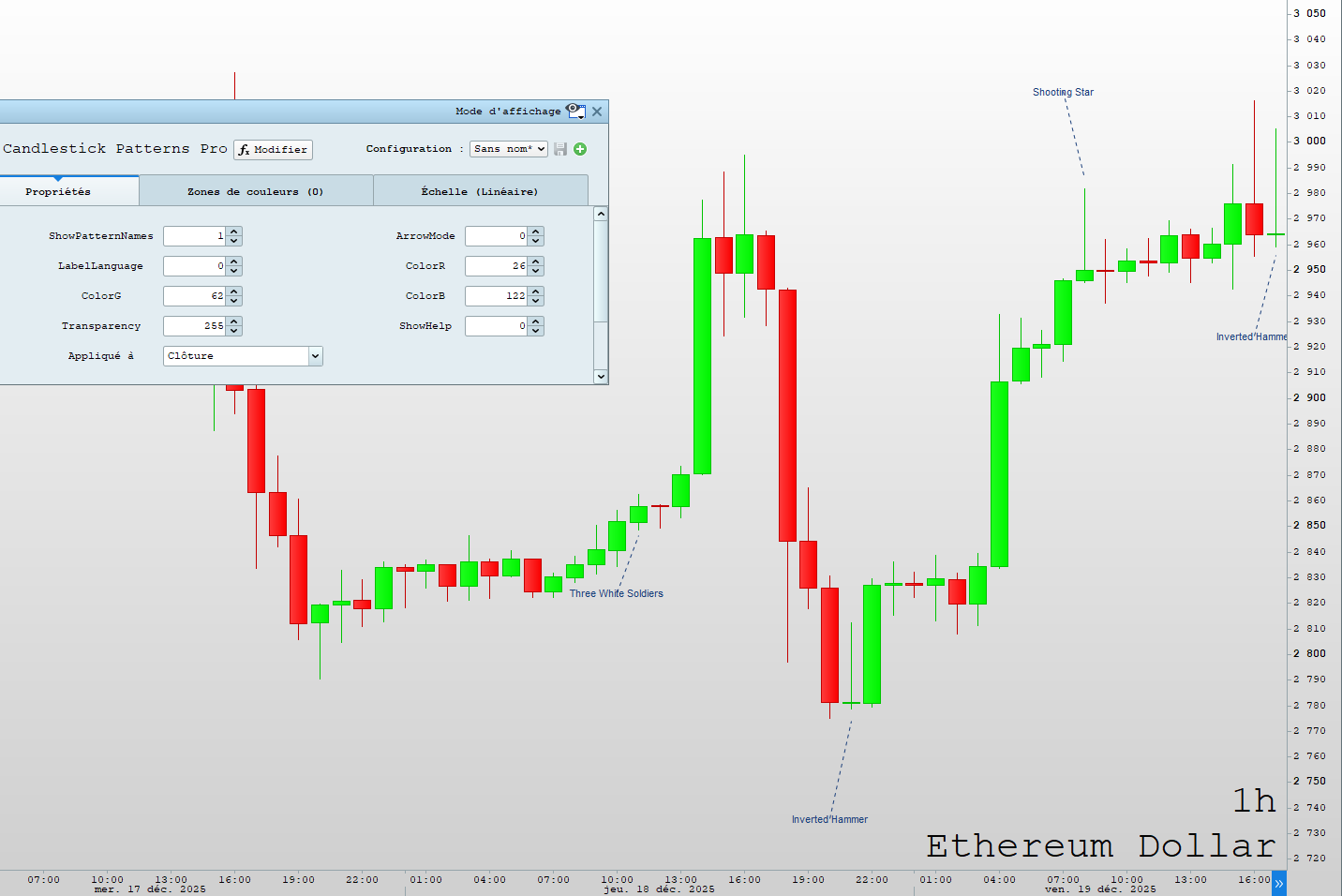Click the green add configuration plus icon
The height and width of the screenshot is (896, 1342).
coord(580,149)
